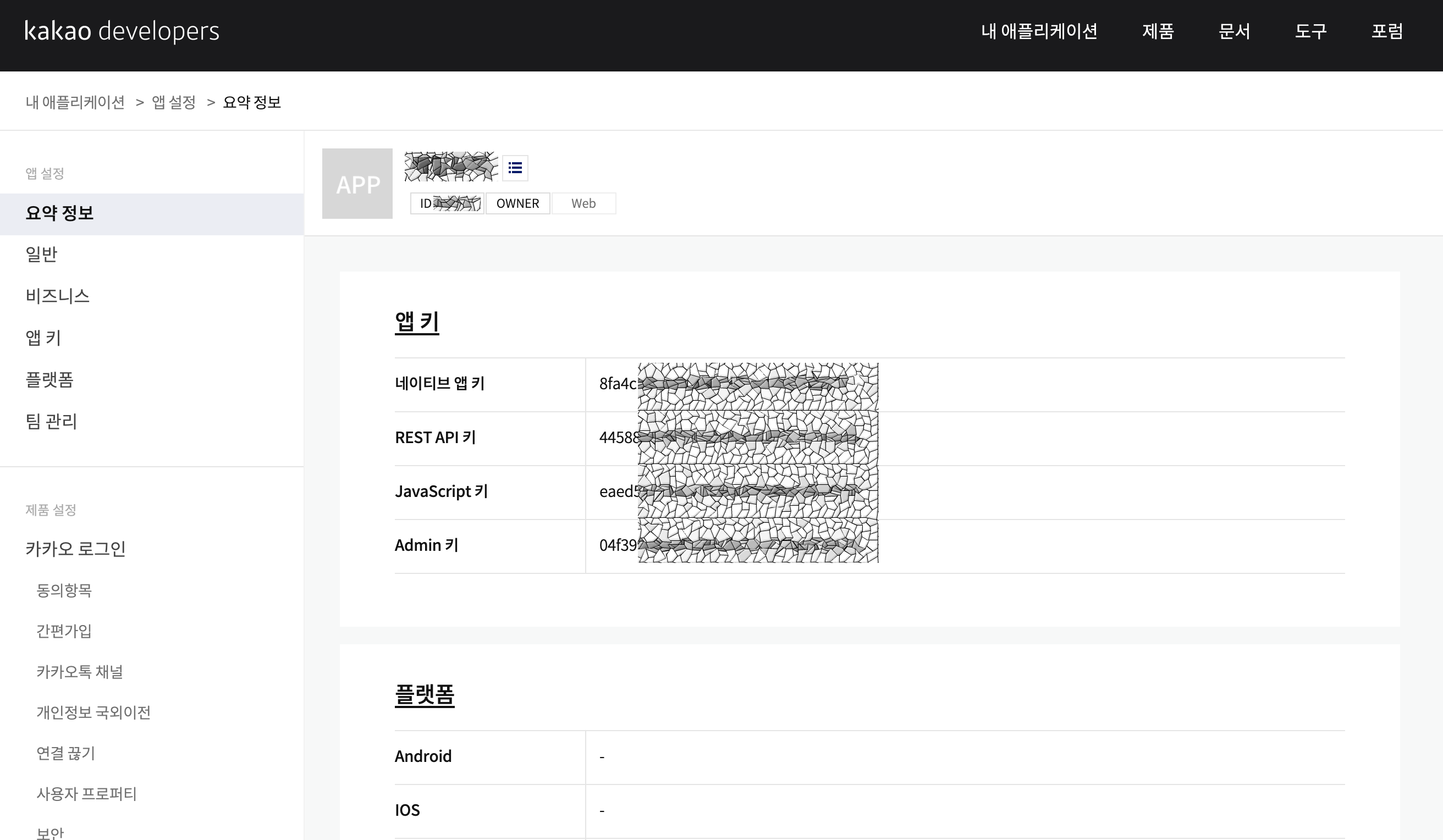Open the 제품 top menu
1443x840 pixels.
click(1158, 31)
